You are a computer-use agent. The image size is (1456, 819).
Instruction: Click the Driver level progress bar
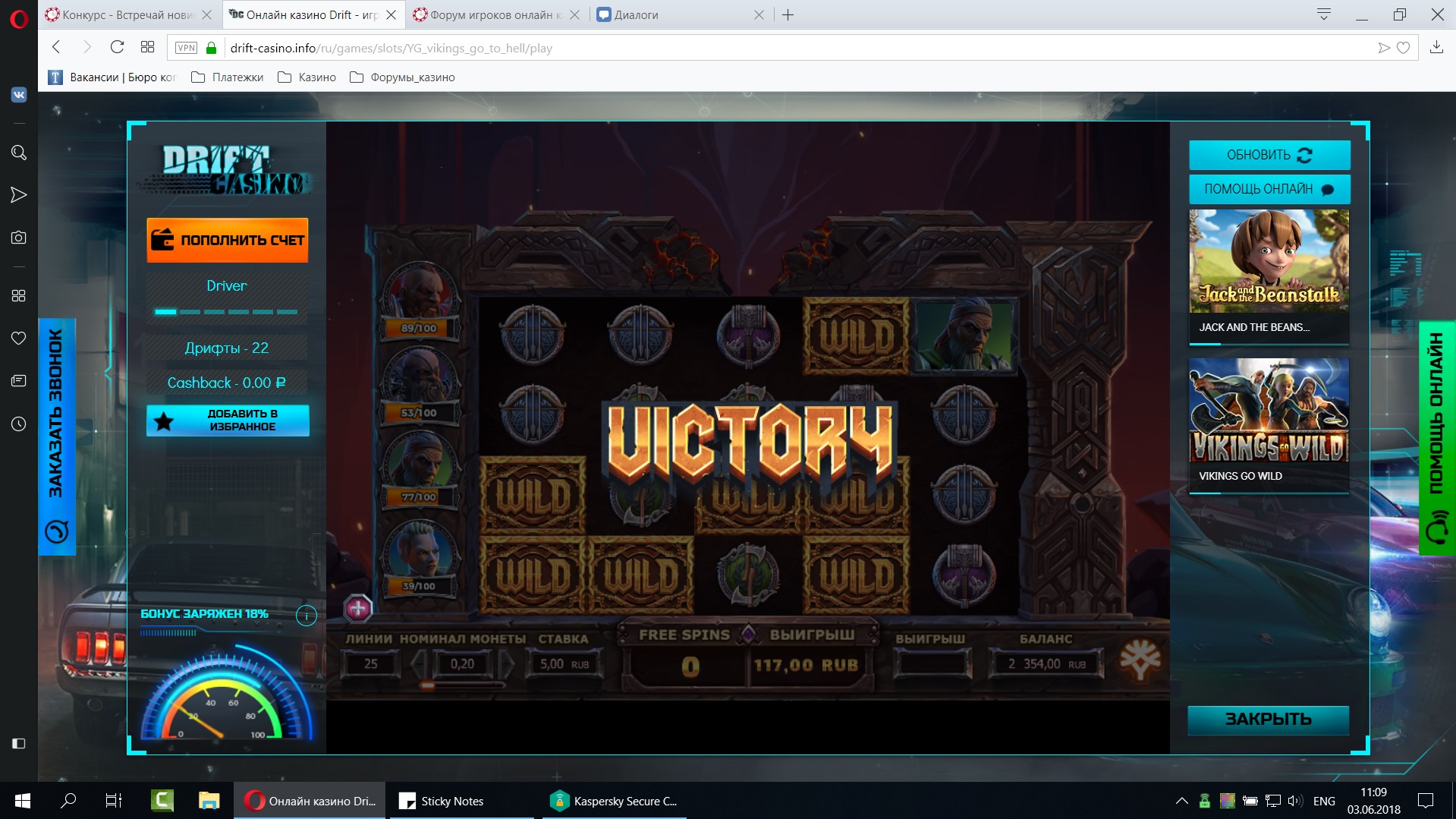pyautogui.click(x=226, y=312)
